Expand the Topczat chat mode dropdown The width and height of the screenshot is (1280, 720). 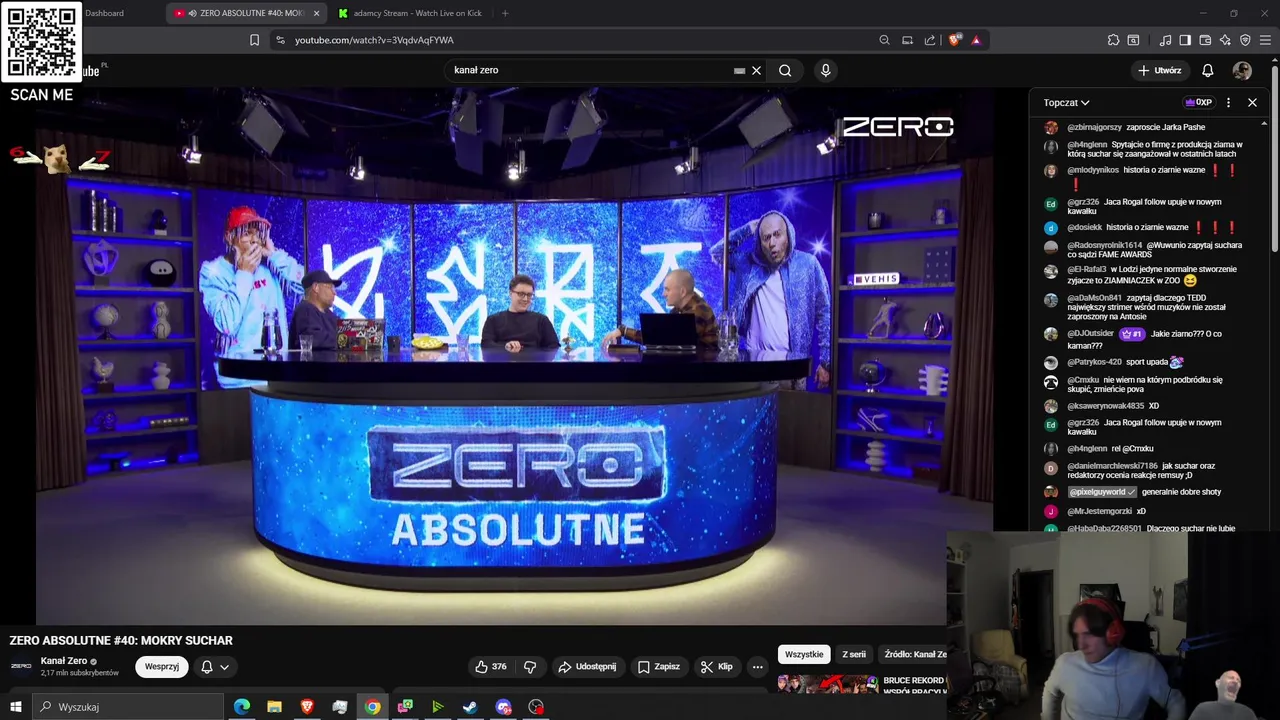(1067, 102)
